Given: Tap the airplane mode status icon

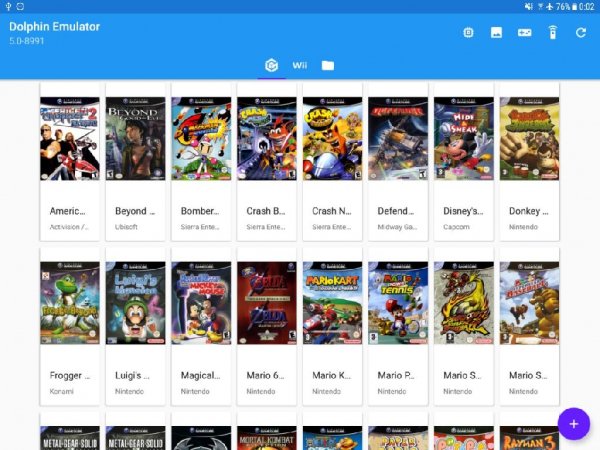Looking at the screenshot, I should (x=549, y=7).
